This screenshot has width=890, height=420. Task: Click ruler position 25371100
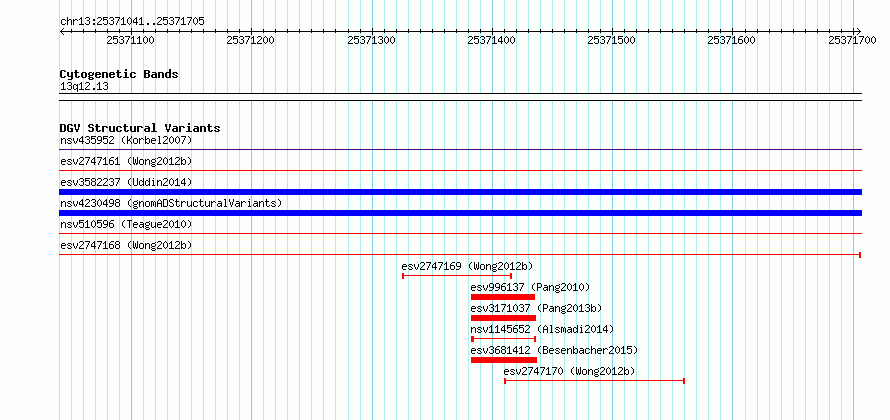coord(130,40)
